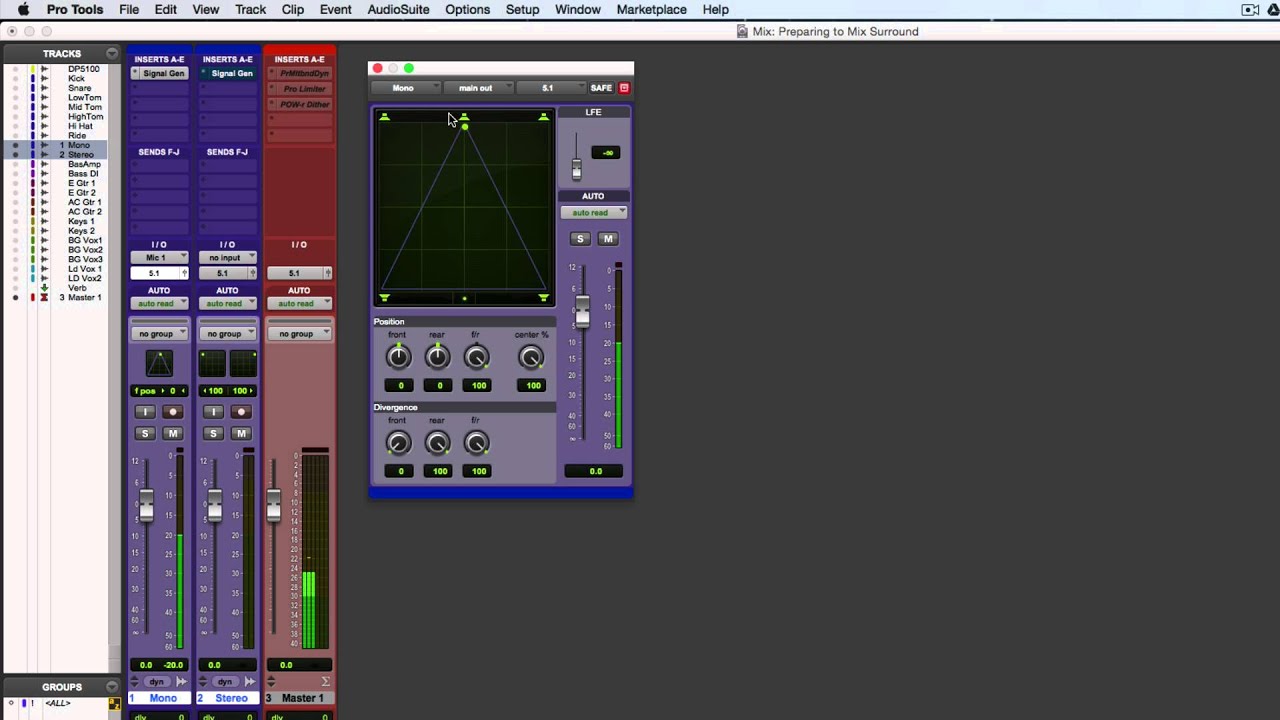The width and height of the screenshot is (1280, 720).
Task: Open the Setup menu
Action: tap(522, 9)
